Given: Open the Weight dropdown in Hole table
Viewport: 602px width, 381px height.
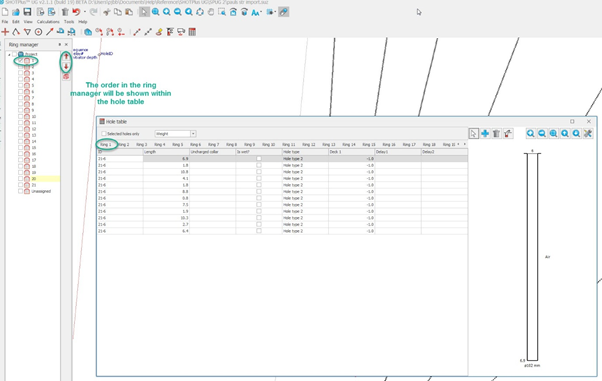Looking at the screenshot, I should click(x=193, y=134).
